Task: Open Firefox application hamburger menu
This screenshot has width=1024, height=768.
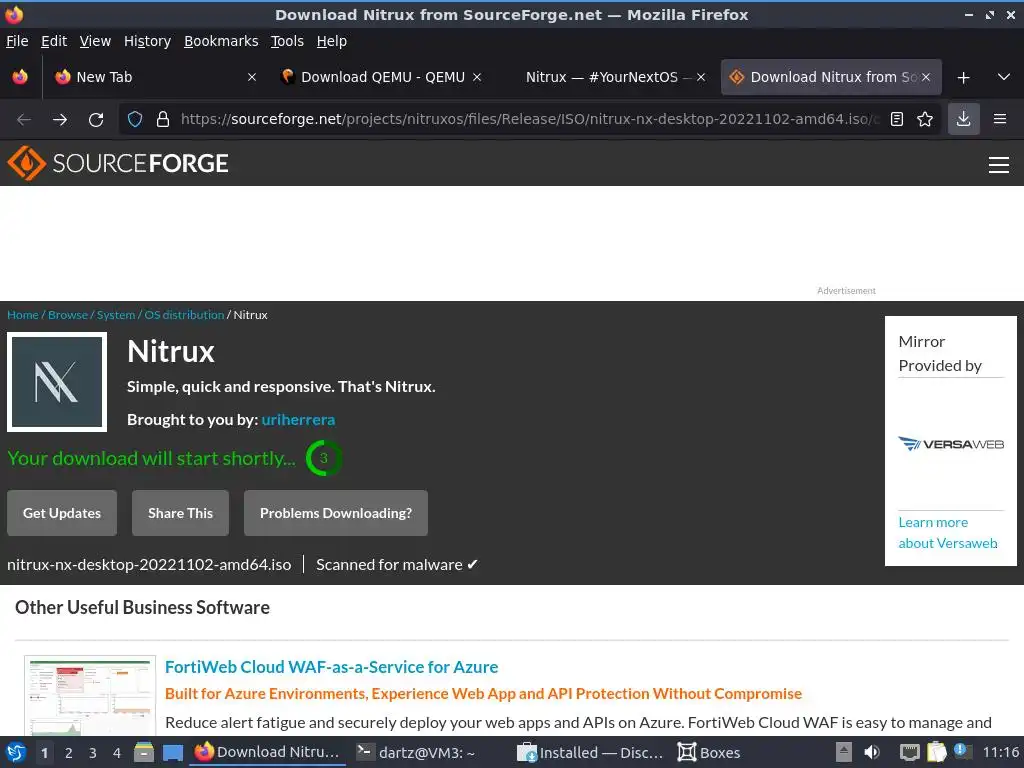Action: pos(1000,120)
